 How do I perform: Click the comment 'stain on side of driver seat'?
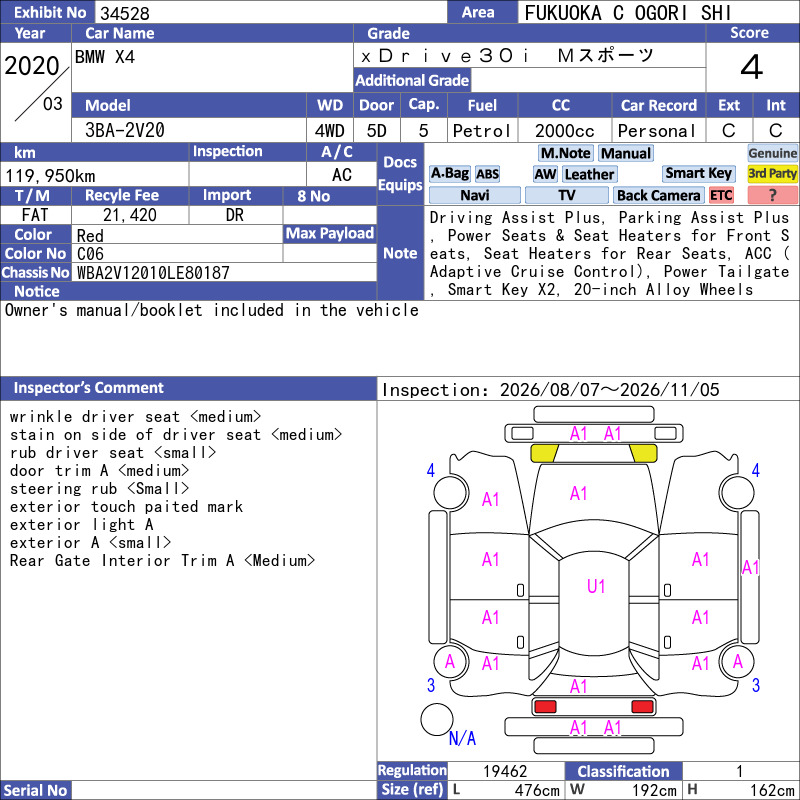[x=176, y=435]
